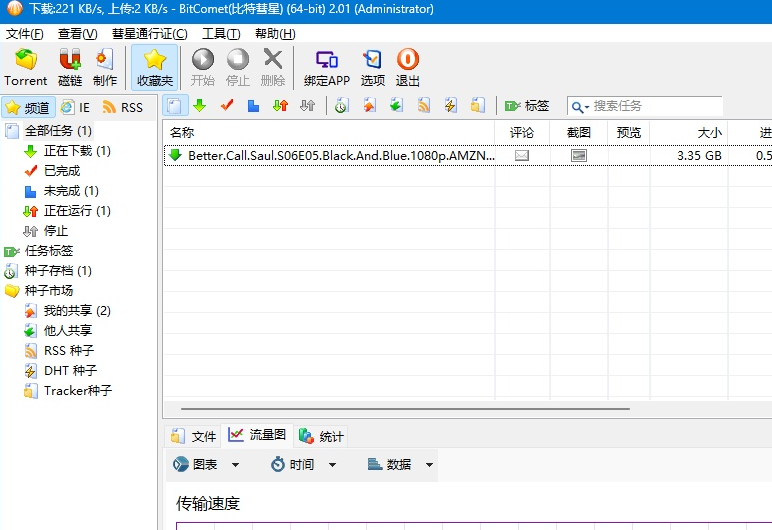This screenshot has width=772, height=530.
Task: Click others' shared torrents filter icon
Action: (x=396, y=105)
